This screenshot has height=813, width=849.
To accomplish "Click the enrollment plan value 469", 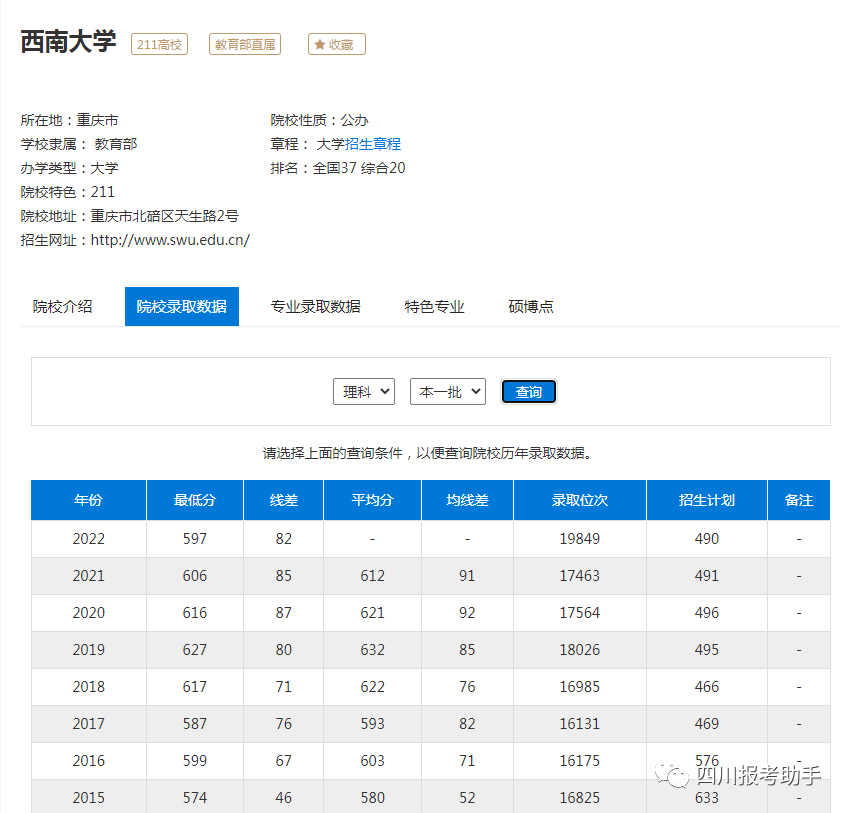I will 707,724.
